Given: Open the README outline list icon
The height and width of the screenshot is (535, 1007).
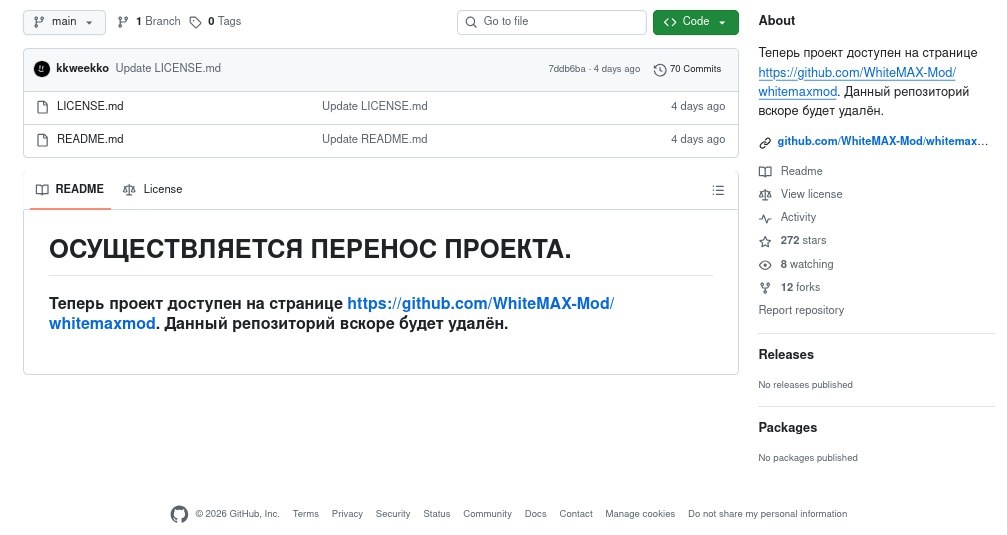Looking at the screenshot, I should 718,190.
